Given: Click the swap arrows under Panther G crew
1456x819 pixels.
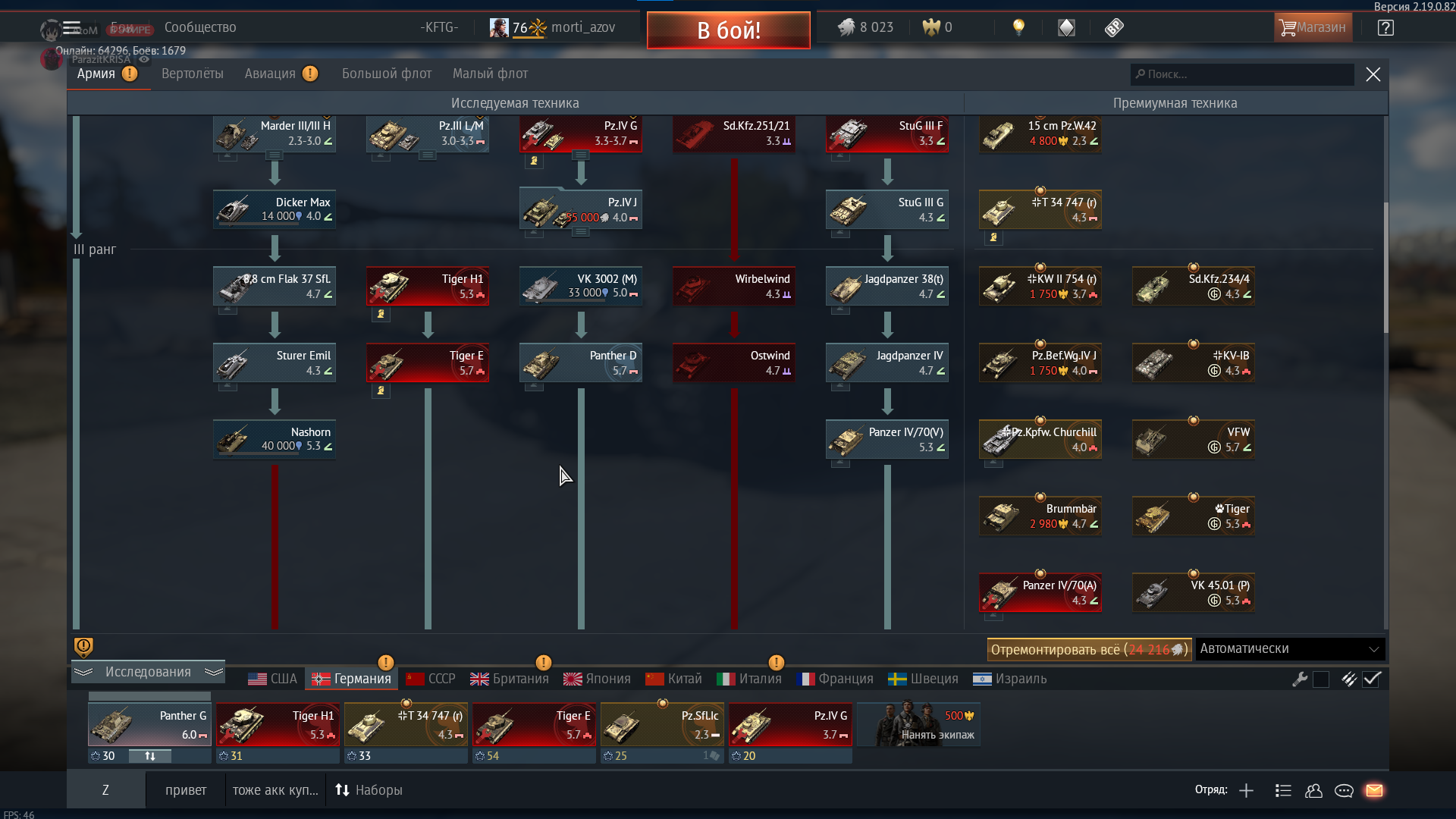Looking at the screenshot, I should tap(150, 756).
